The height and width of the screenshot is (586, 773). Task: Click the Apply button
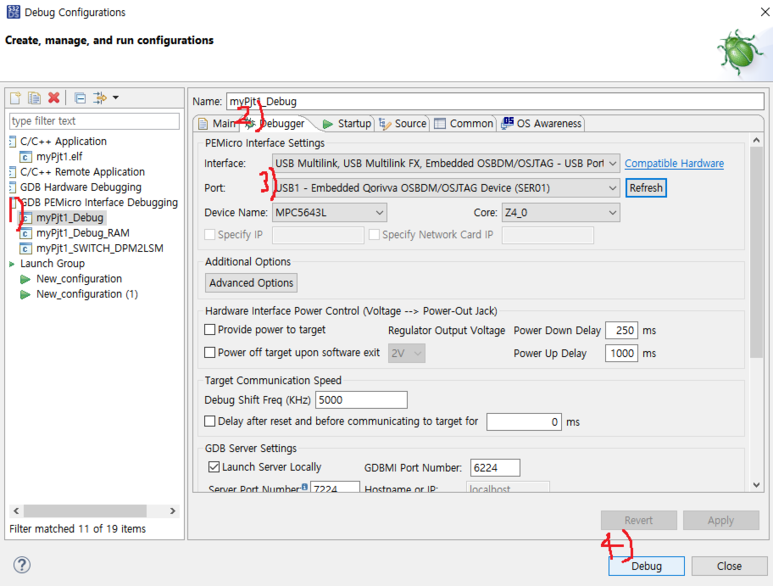[x=721, y=520]
